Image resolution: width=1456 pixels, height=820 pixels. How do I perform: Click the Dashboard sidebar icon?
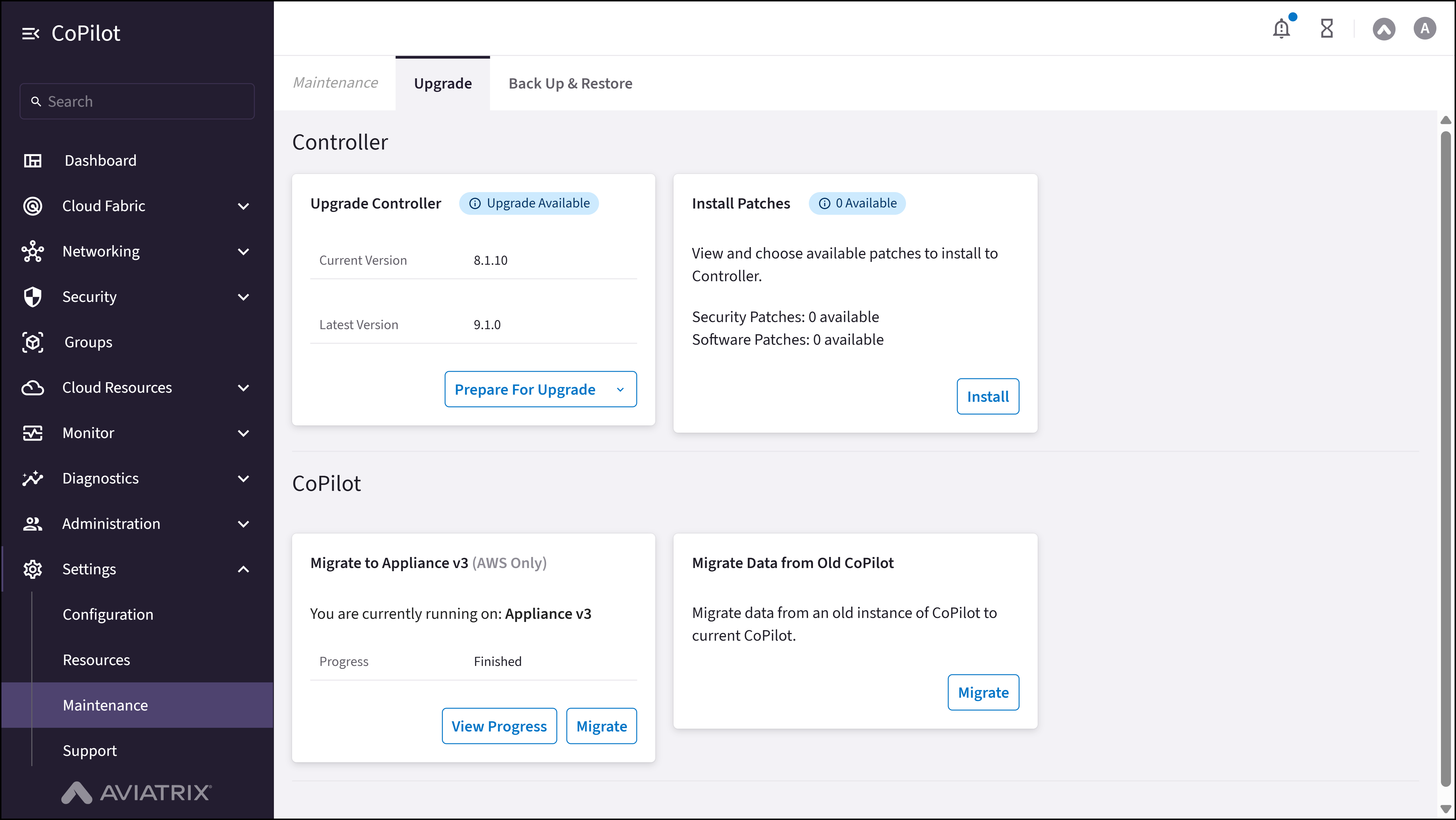pyautogui.click(x=33, y=161)
